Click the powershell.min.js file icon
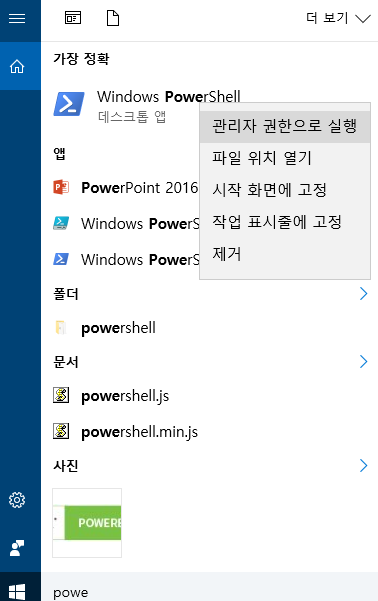Image resolution: width=378 pixels, height=601 pixels. (x=61, y=431)
